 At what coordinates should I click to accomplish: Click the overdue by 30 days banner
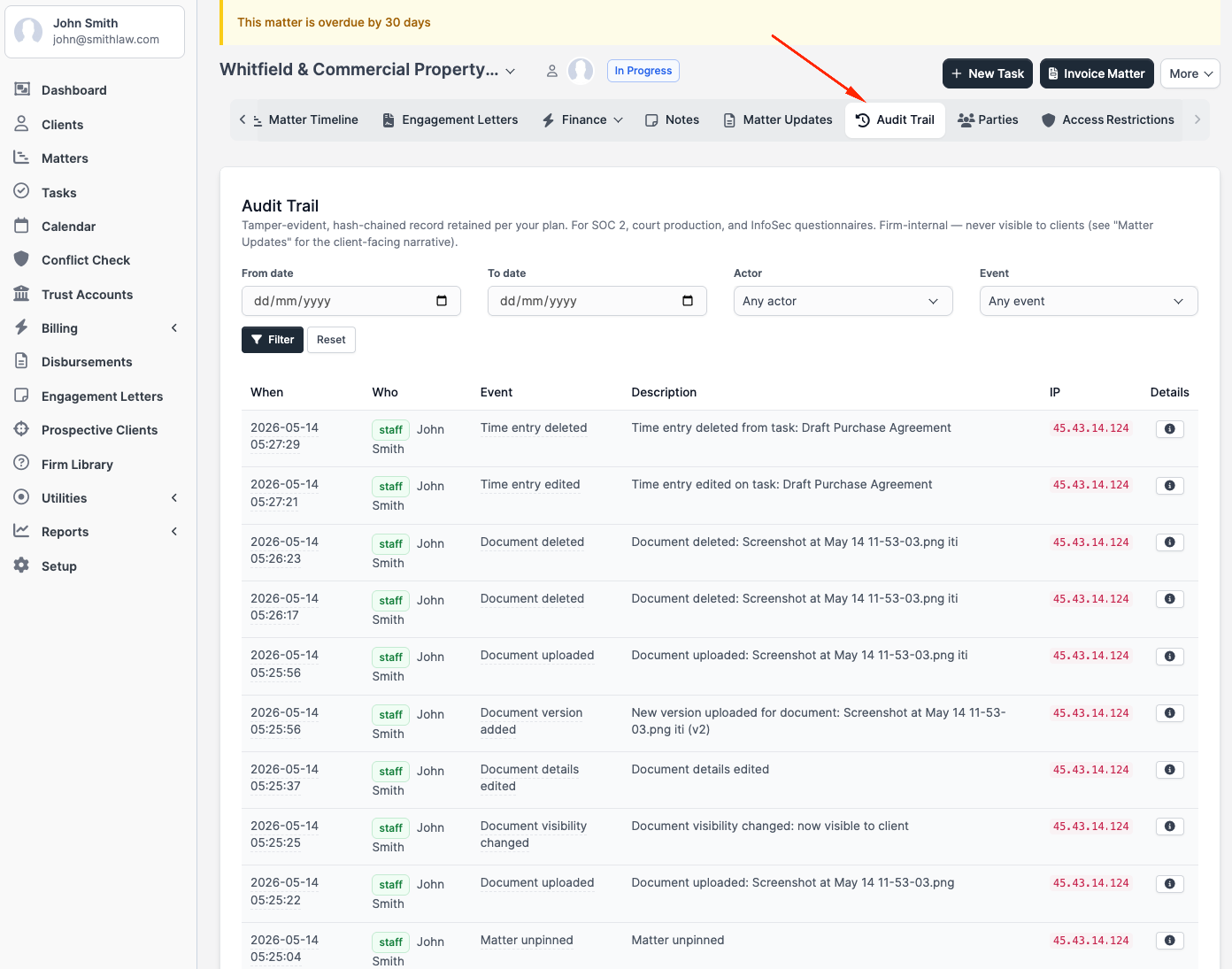tap(720, 22)
